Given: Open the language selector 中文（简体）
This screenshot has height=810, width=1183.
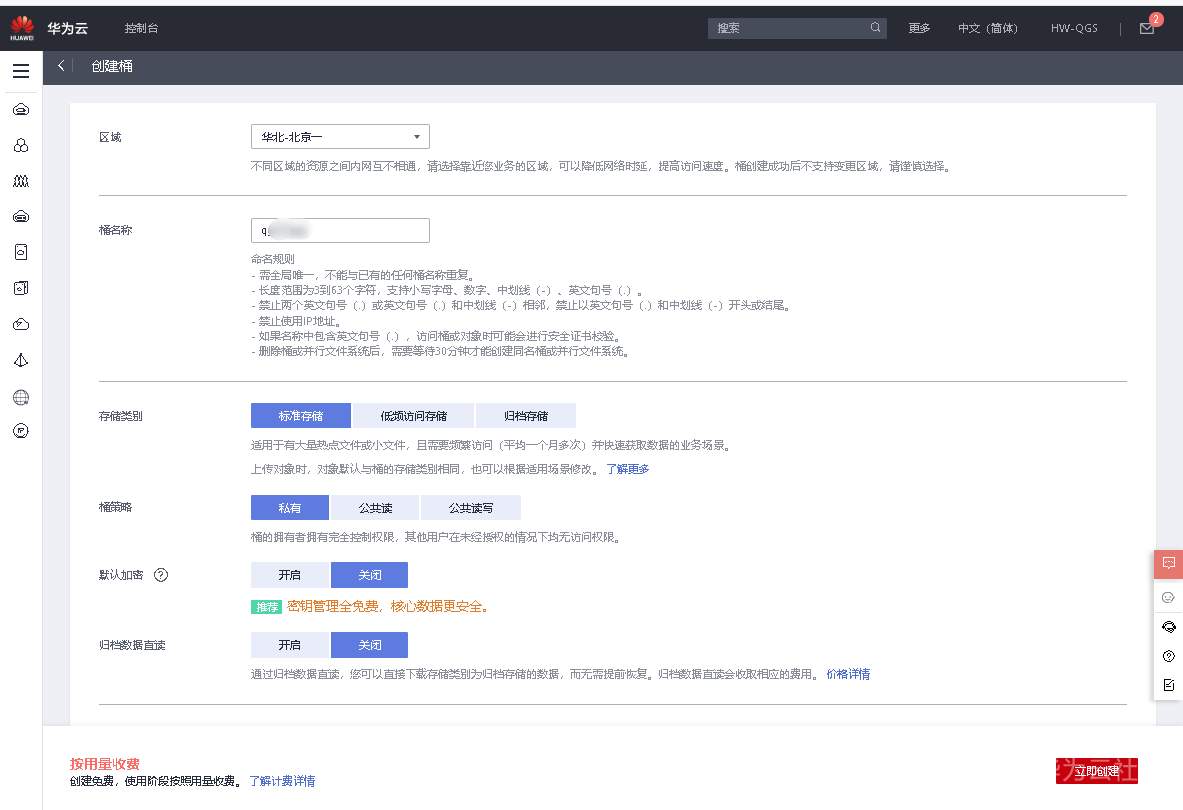Looking at the screenshot, I should [x=986, y=28].
